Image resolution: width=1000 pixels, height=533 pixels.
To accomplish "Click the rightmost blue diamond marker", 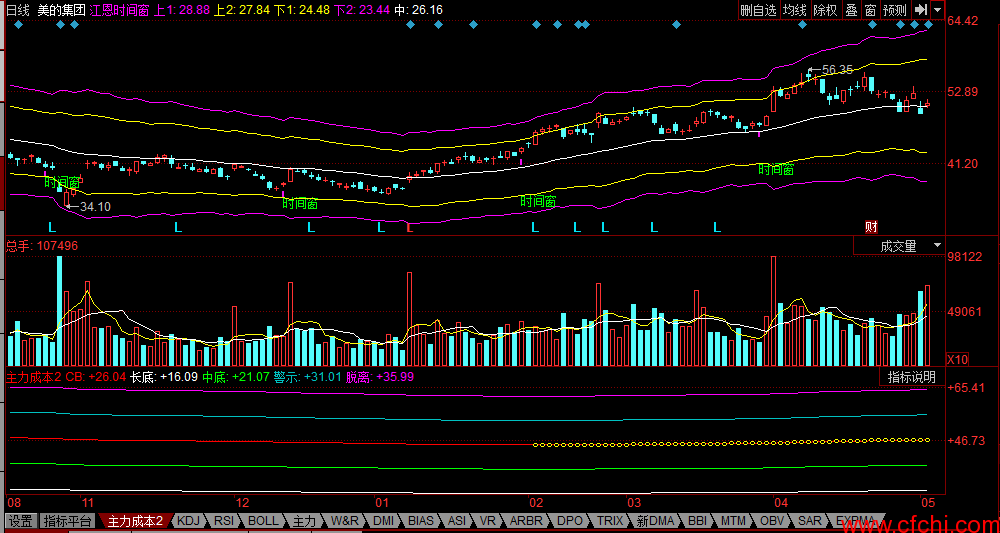I will click(929, 25).
